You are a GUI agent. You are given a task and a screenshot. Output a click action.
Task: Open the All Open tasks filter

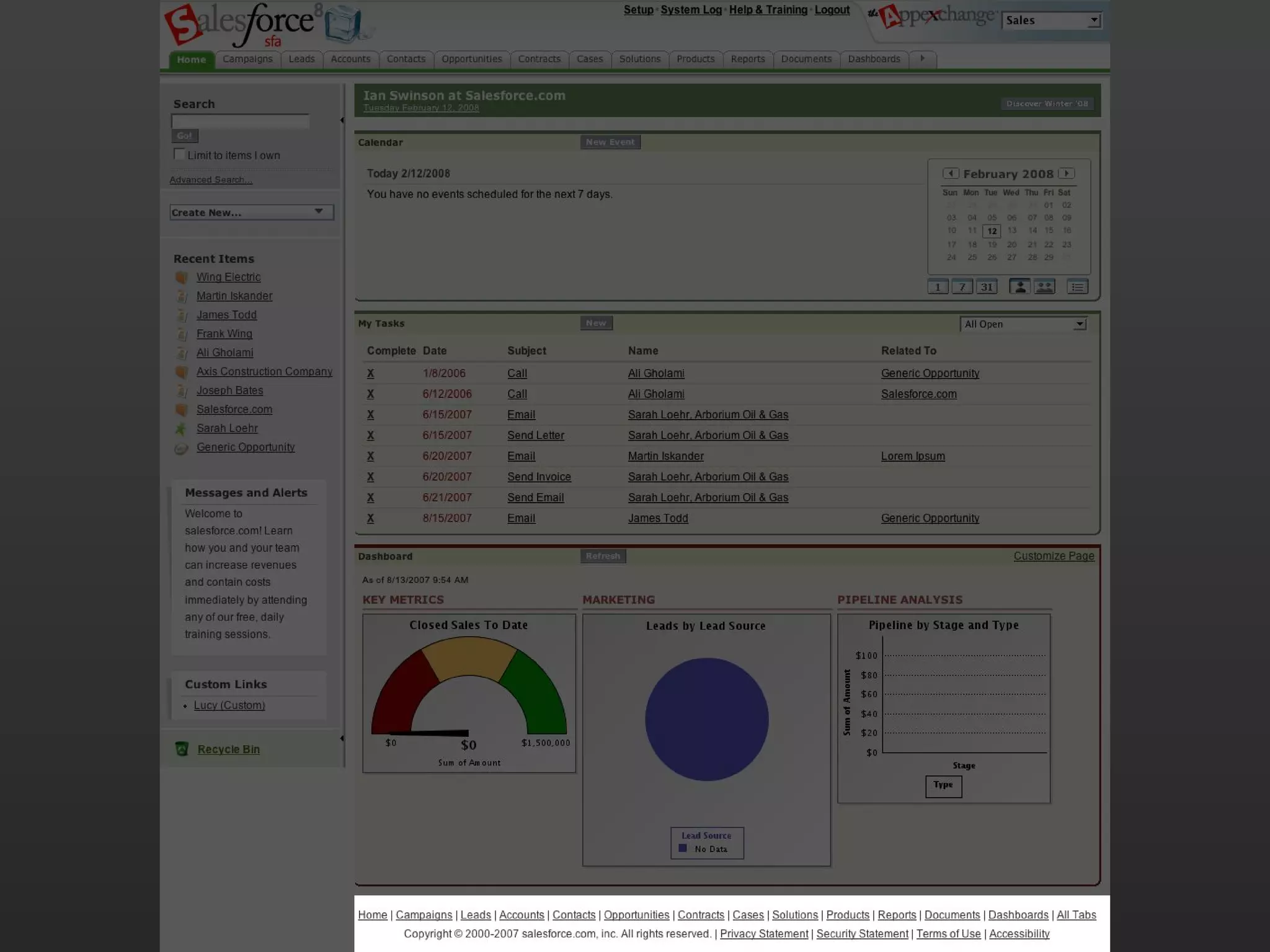point(1023,324)
